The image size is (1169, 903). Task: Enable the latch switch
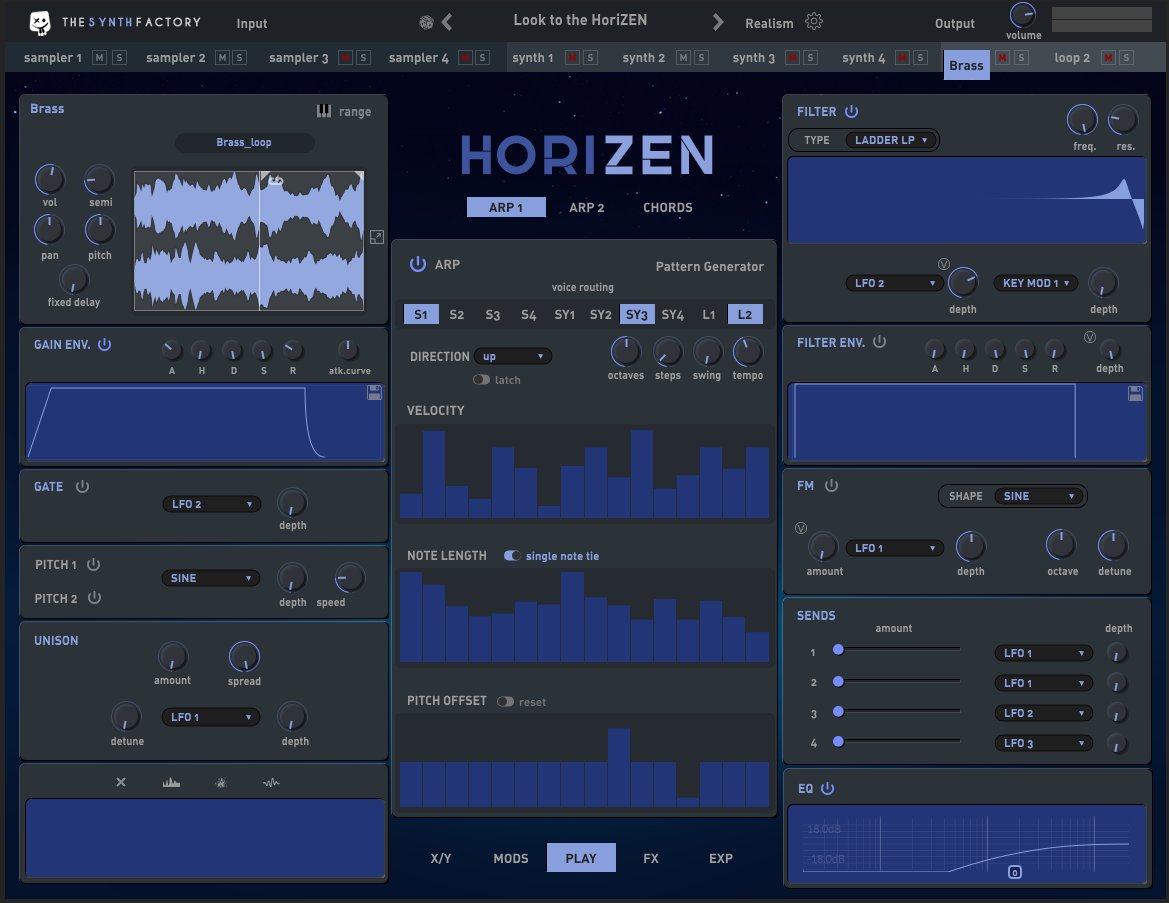pyautogui.click(x=482, y=380)
